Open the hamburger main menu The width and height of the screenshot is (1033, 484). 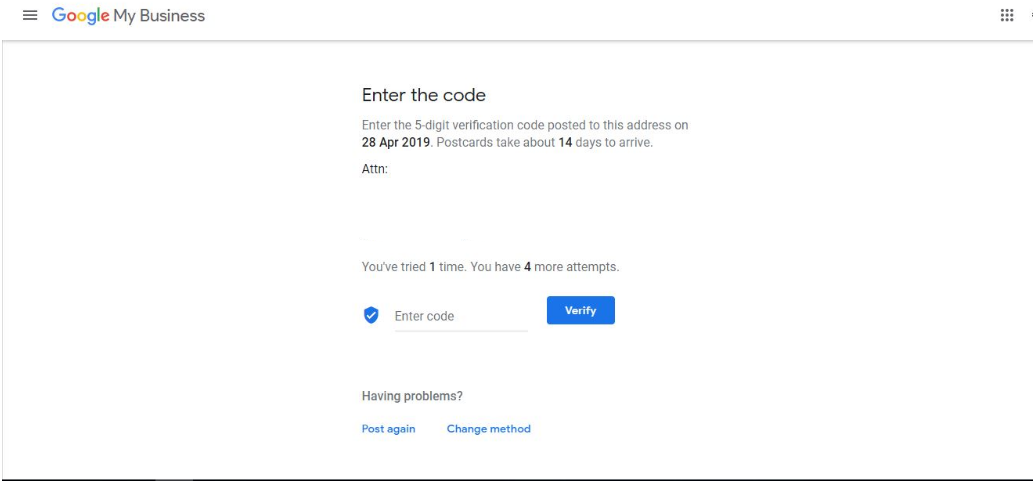click(30, 16)
